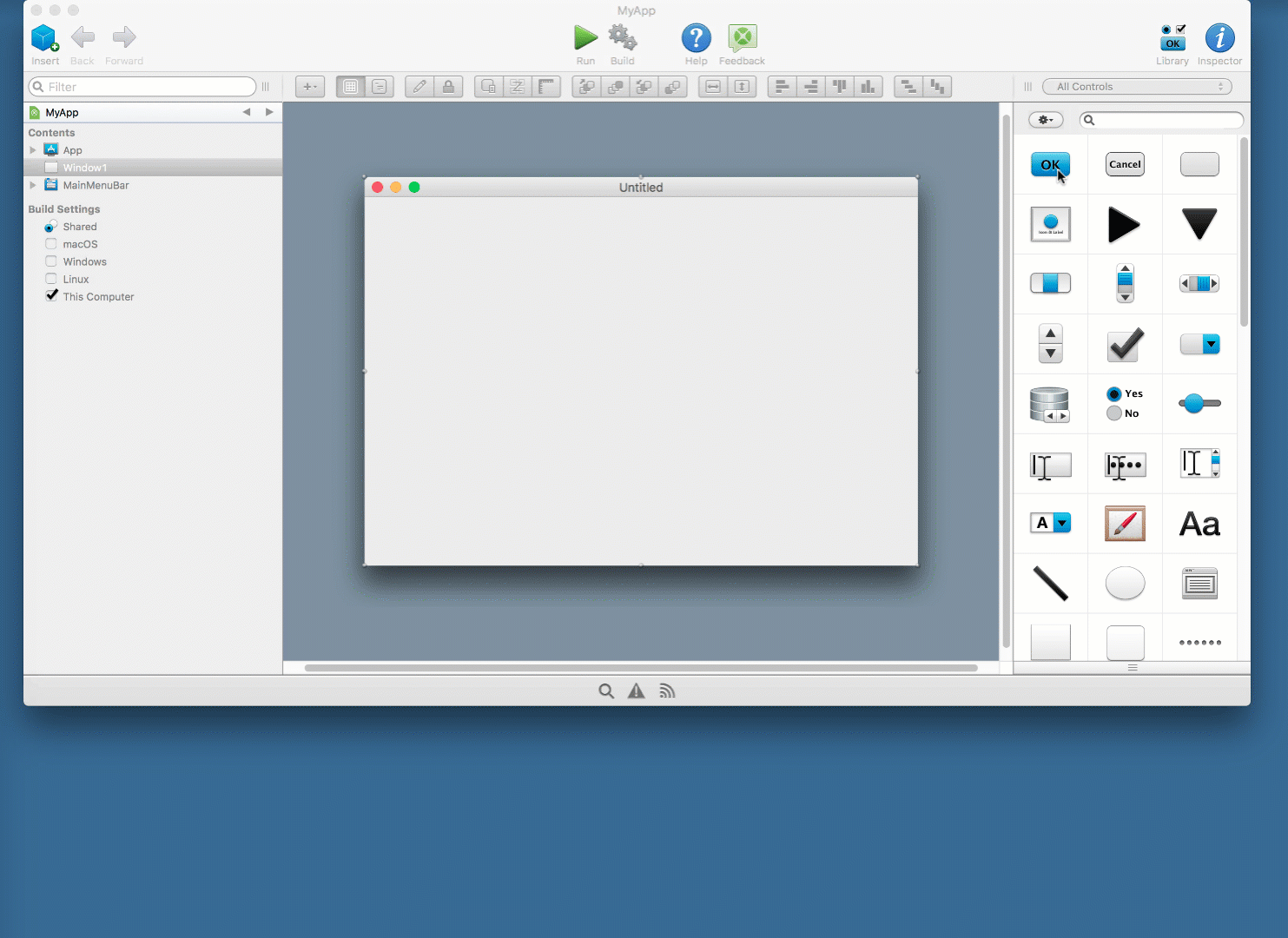The width and height of the screenshot is (1288, 938).
Task: Open the gear menu above the Library list
Action: (1046, 119)
